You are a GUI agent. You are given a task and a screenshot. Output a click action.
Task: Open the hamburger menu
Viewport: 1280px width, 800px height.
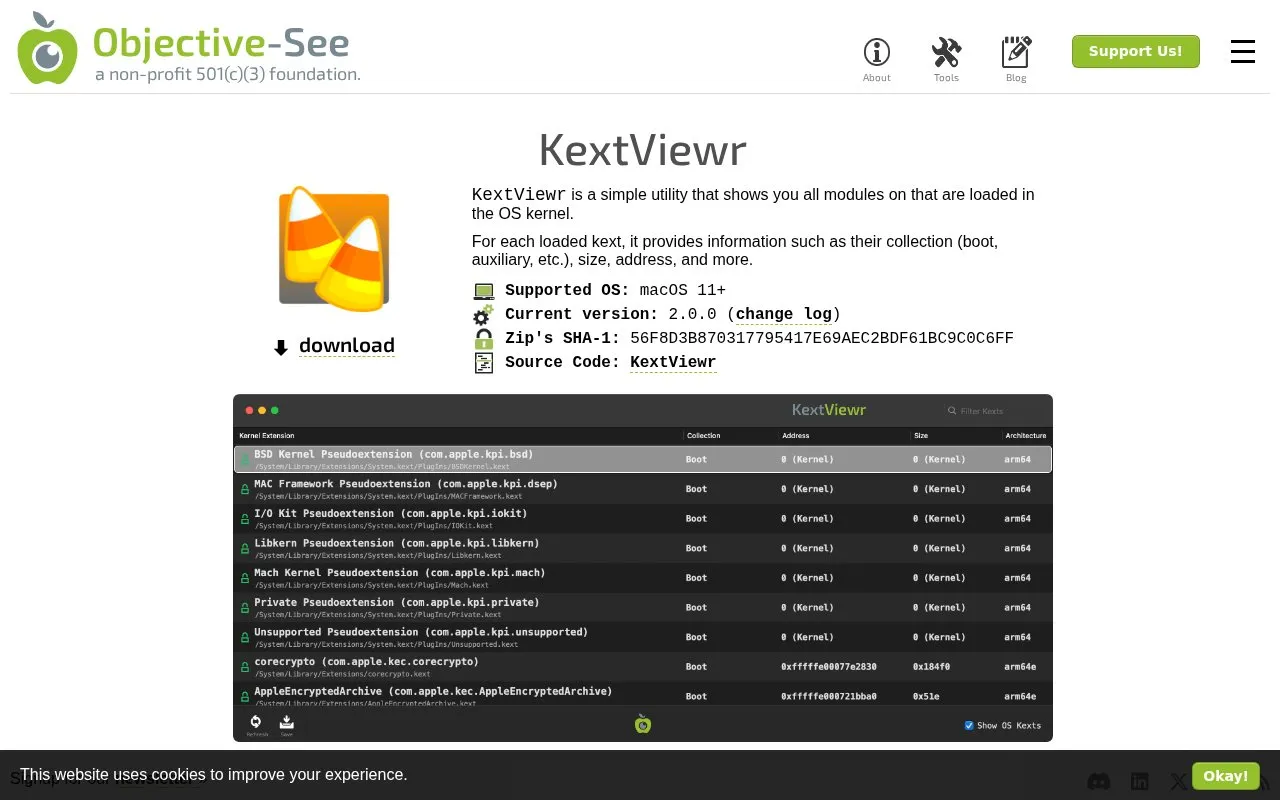[1243, 52]
